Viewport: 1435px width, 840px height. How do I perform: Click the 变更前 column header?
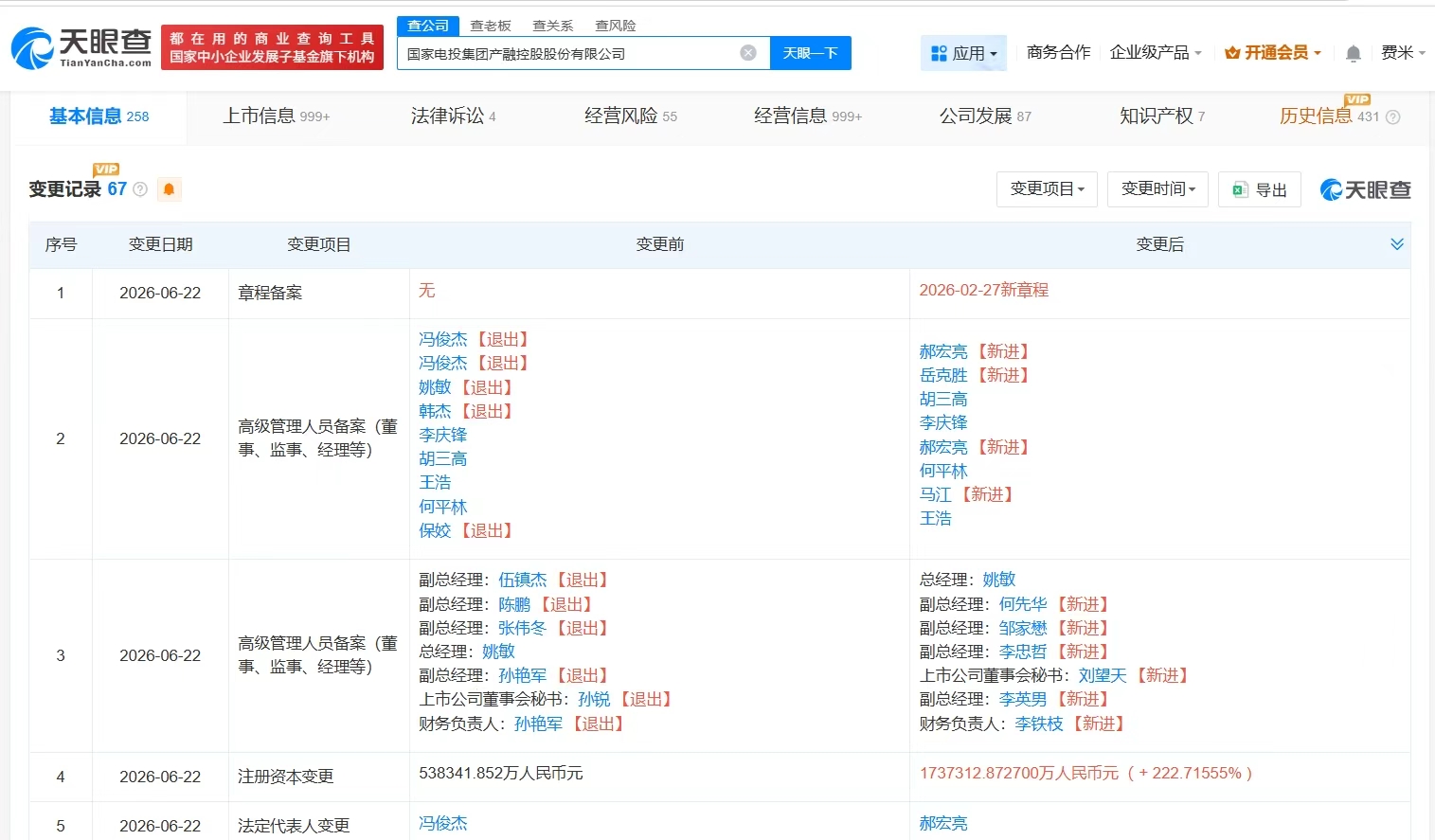[659, 244]
